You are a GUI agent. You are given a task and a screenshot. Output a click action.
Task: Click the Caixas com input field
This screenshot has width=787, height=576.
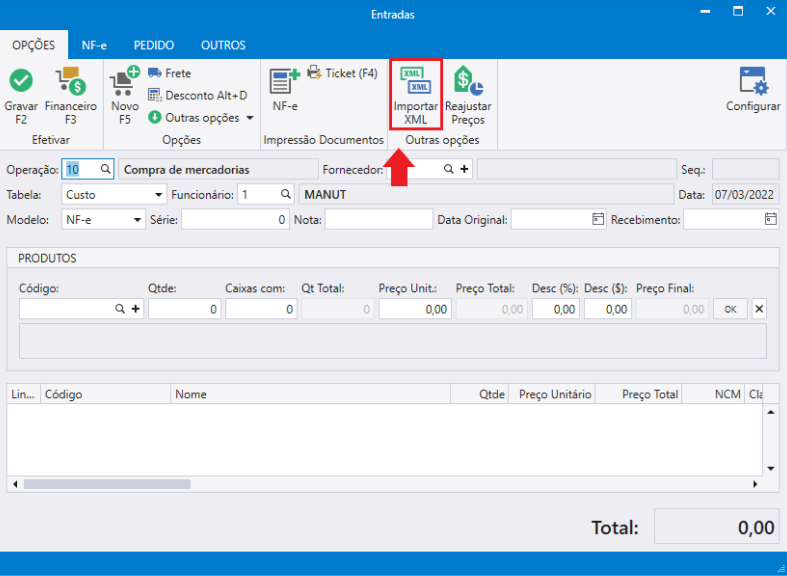point(261,309)
